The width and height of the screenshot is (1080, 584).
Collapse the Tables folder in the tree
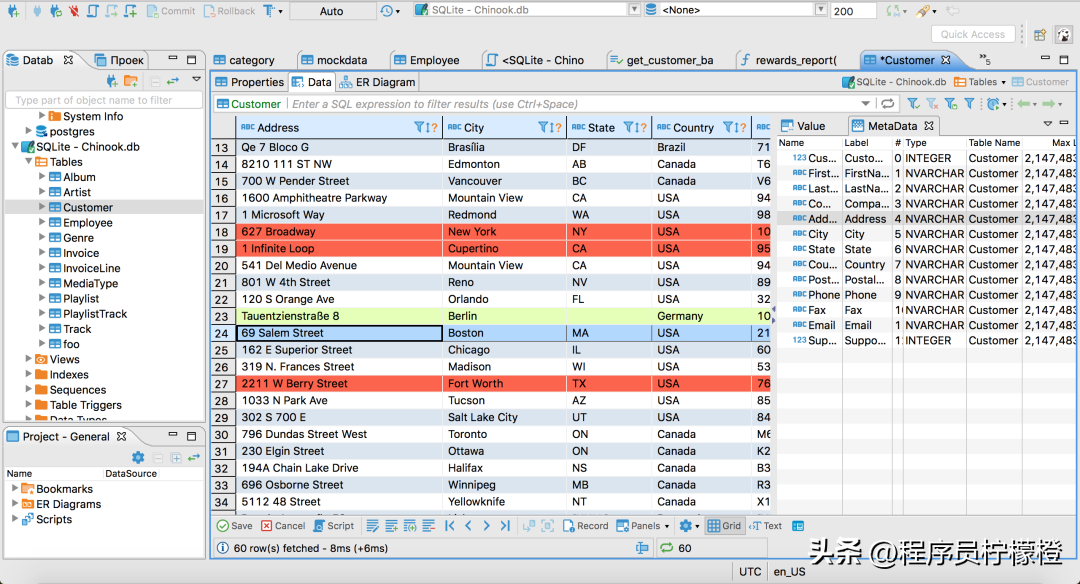27,162
